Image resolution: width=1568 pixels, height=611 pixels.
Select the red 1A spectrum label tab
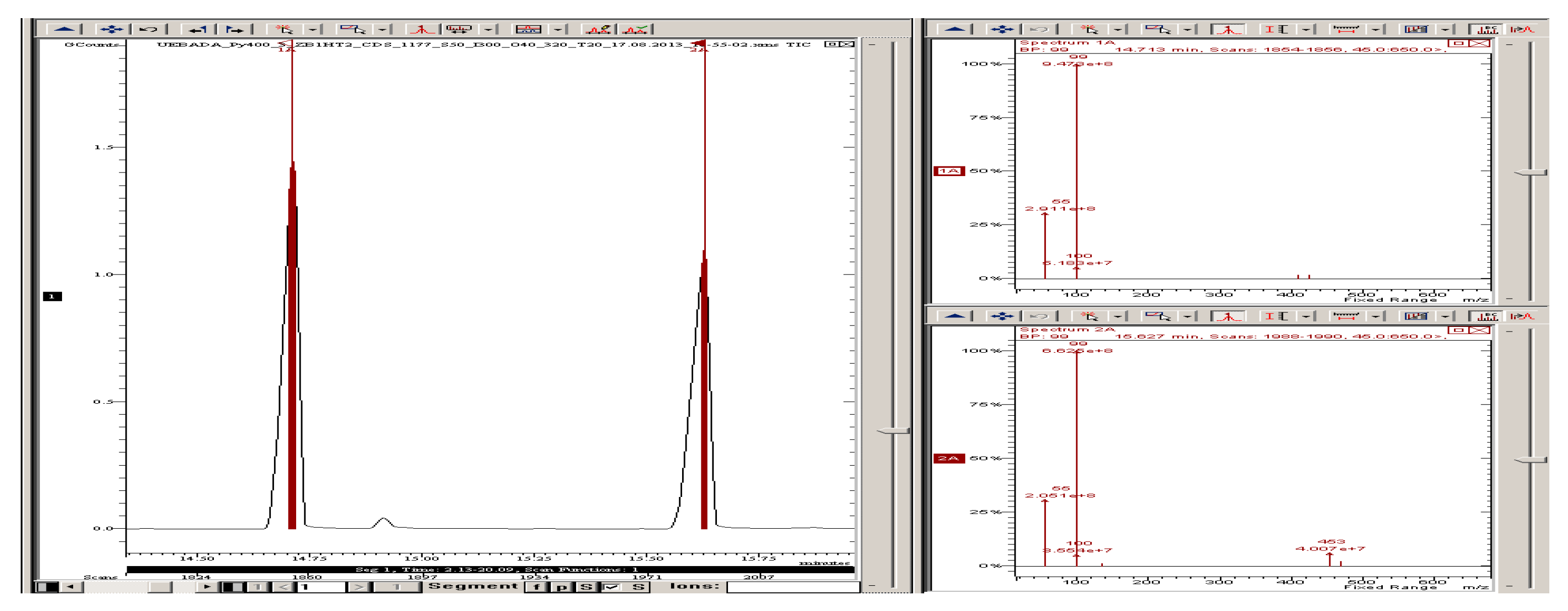coord(948,171)
